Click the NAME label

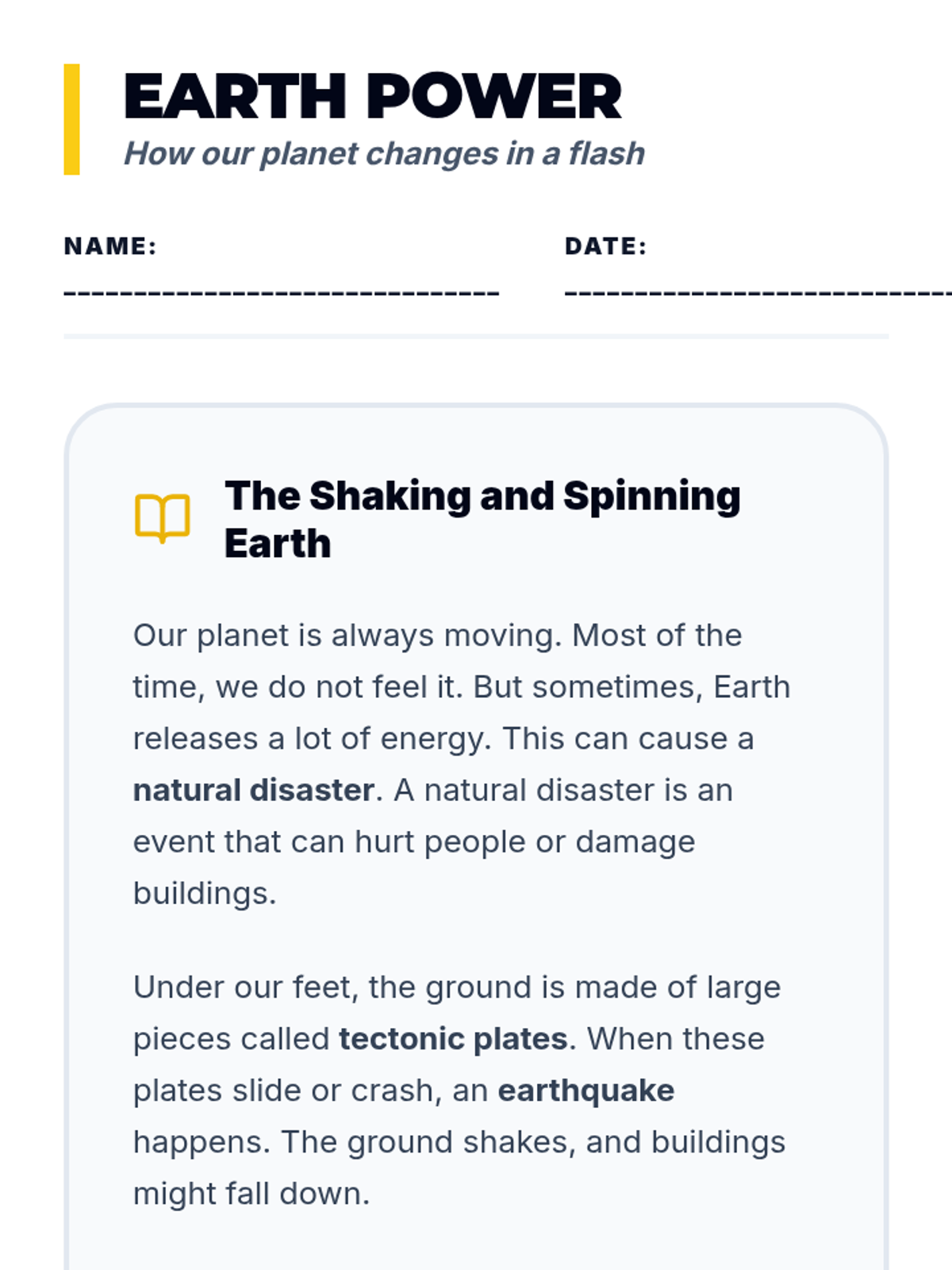pyautogui.click(x=110, y=246)
